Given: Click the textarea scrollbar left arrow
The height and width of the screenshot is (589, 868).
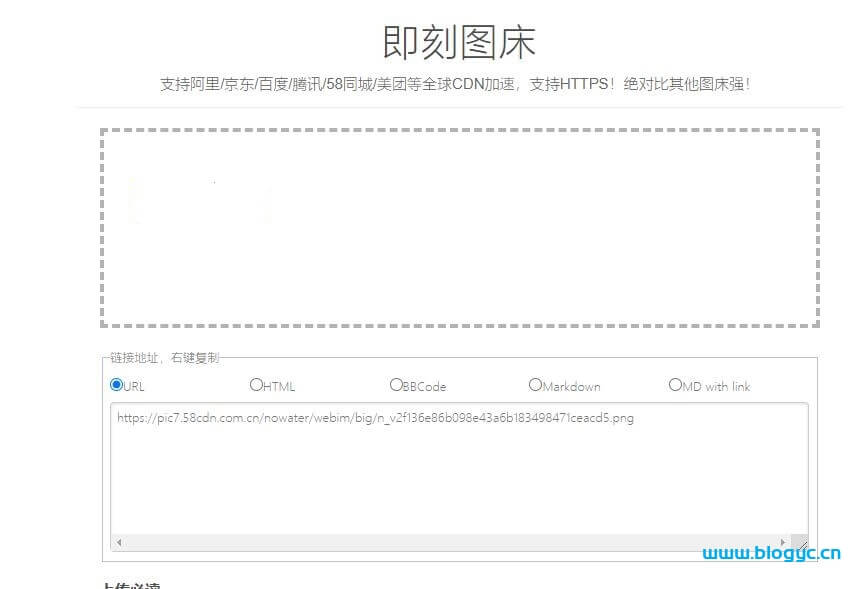Looking at the screenshot, I should 119,542.
